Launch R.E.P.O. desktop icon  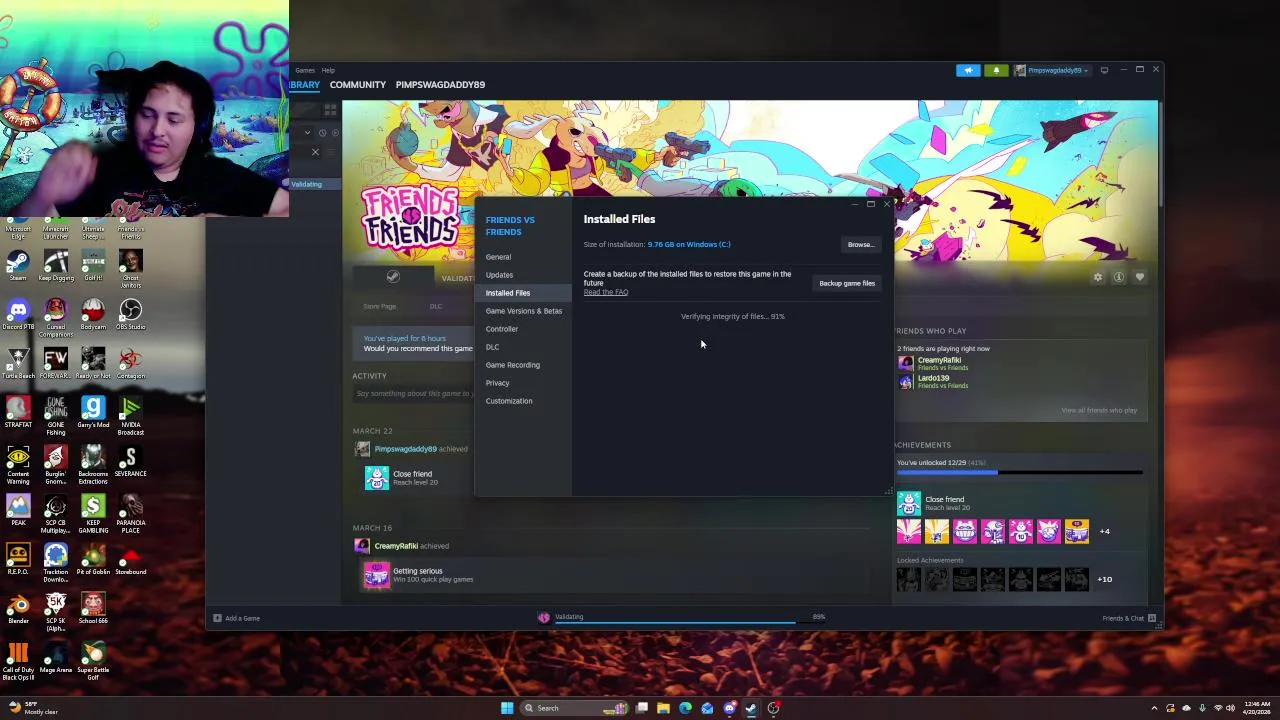click(x=18, y=559)
